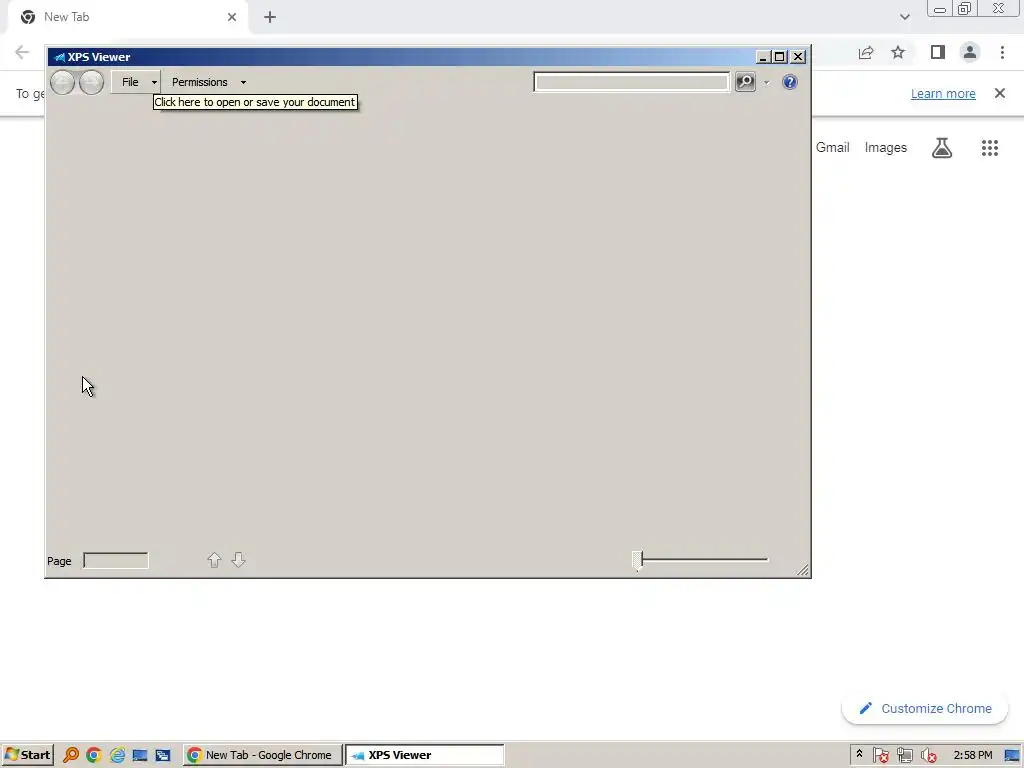Open the Chrome profile avatar

(970, 52)
